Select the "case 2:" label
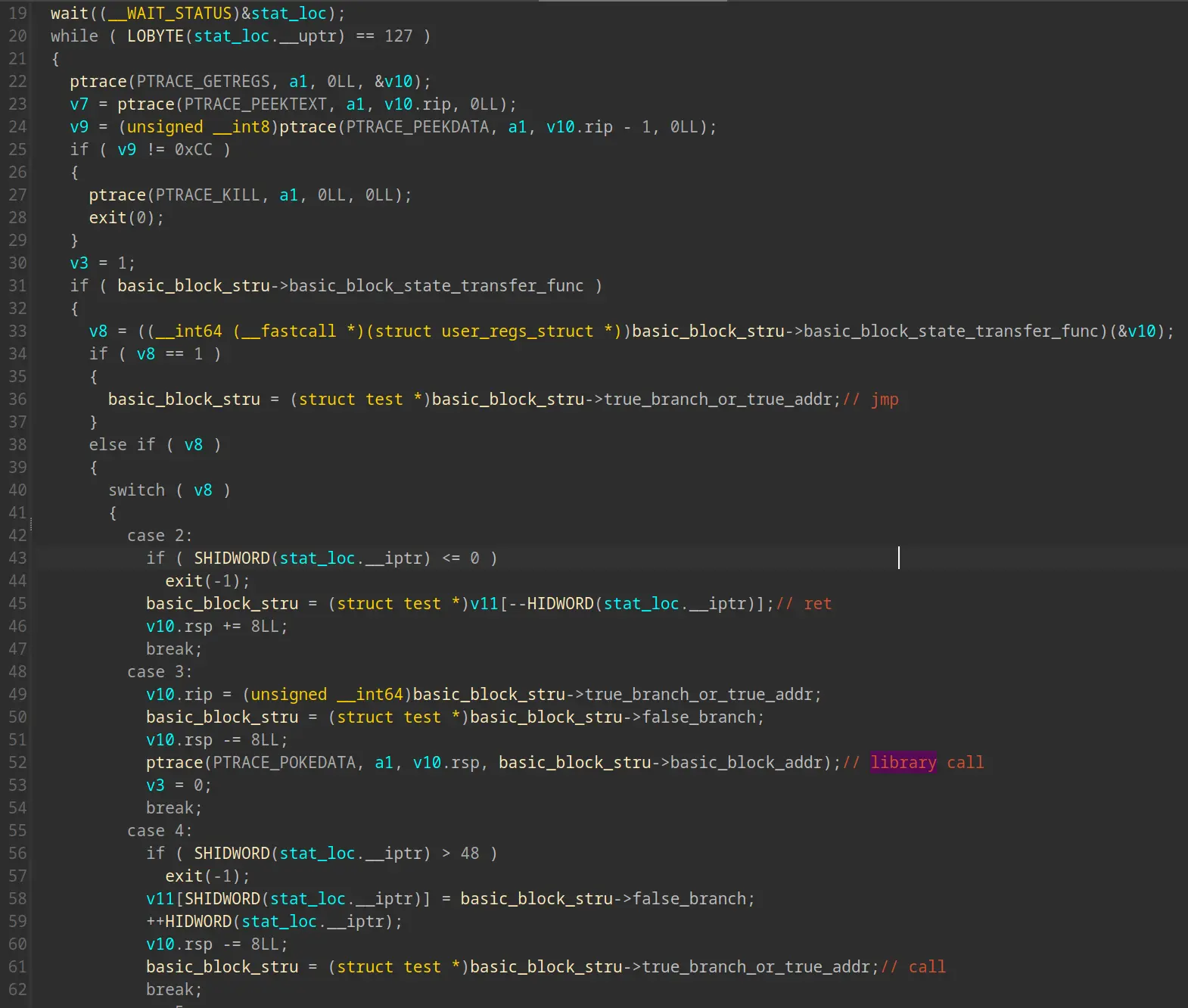 tap(159, 536)
